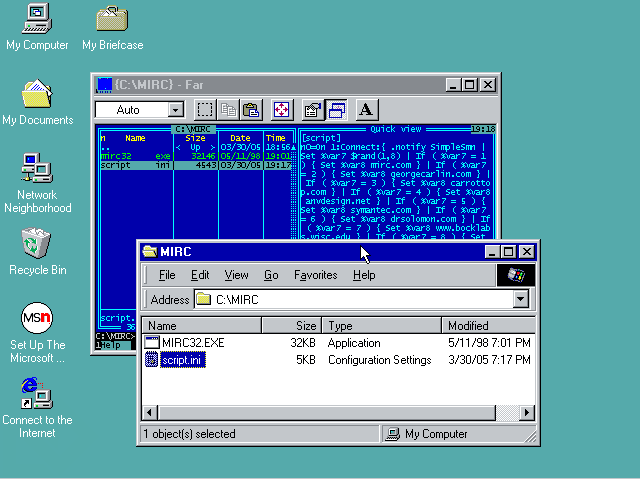Click the MIRC folder icon in title bar
Image resolution: width=640 pixels, height=480 pixels.
(x=150, y=251)
